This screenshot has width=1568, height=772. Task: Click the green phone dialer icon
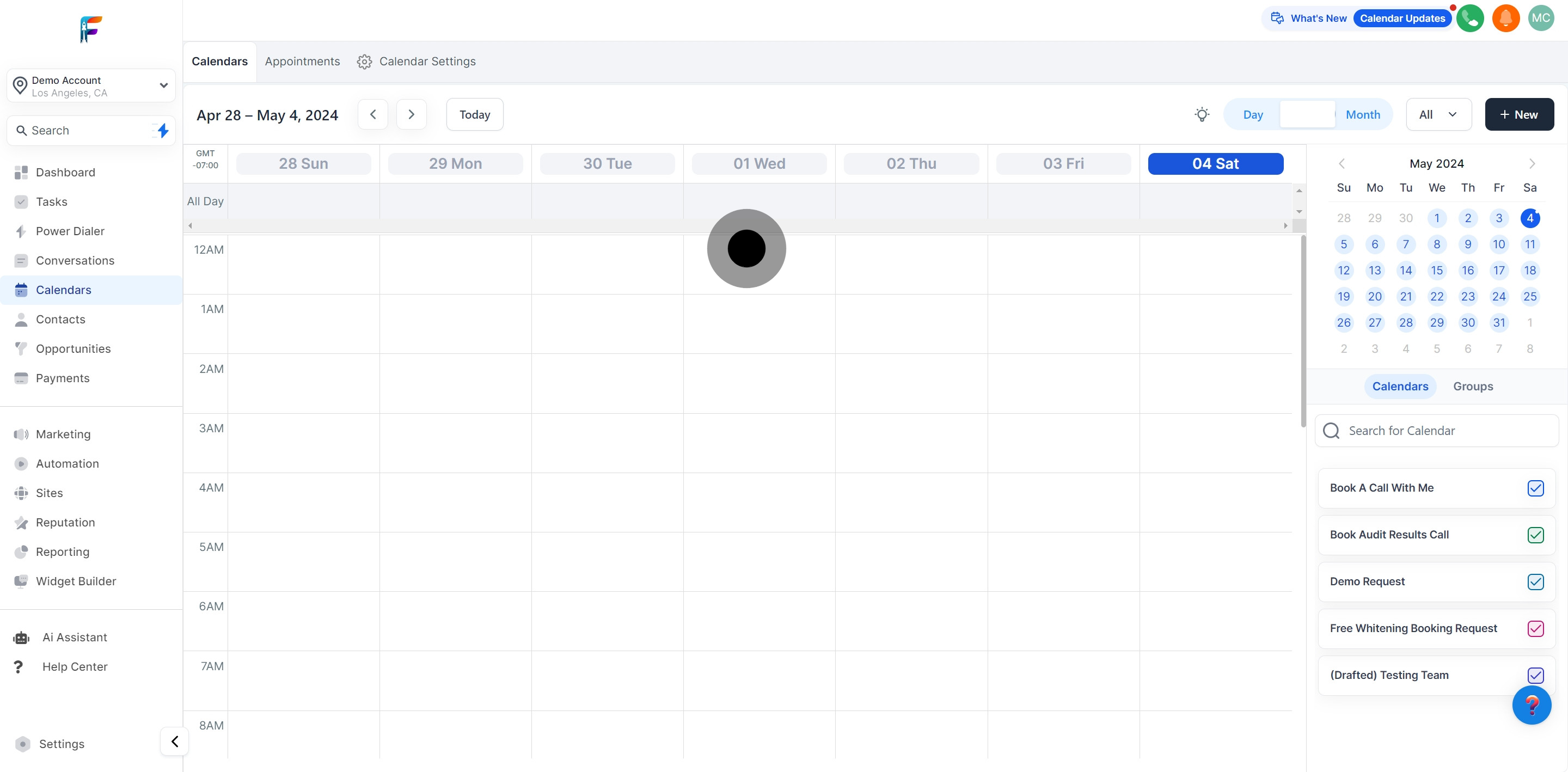point(1470,19)
